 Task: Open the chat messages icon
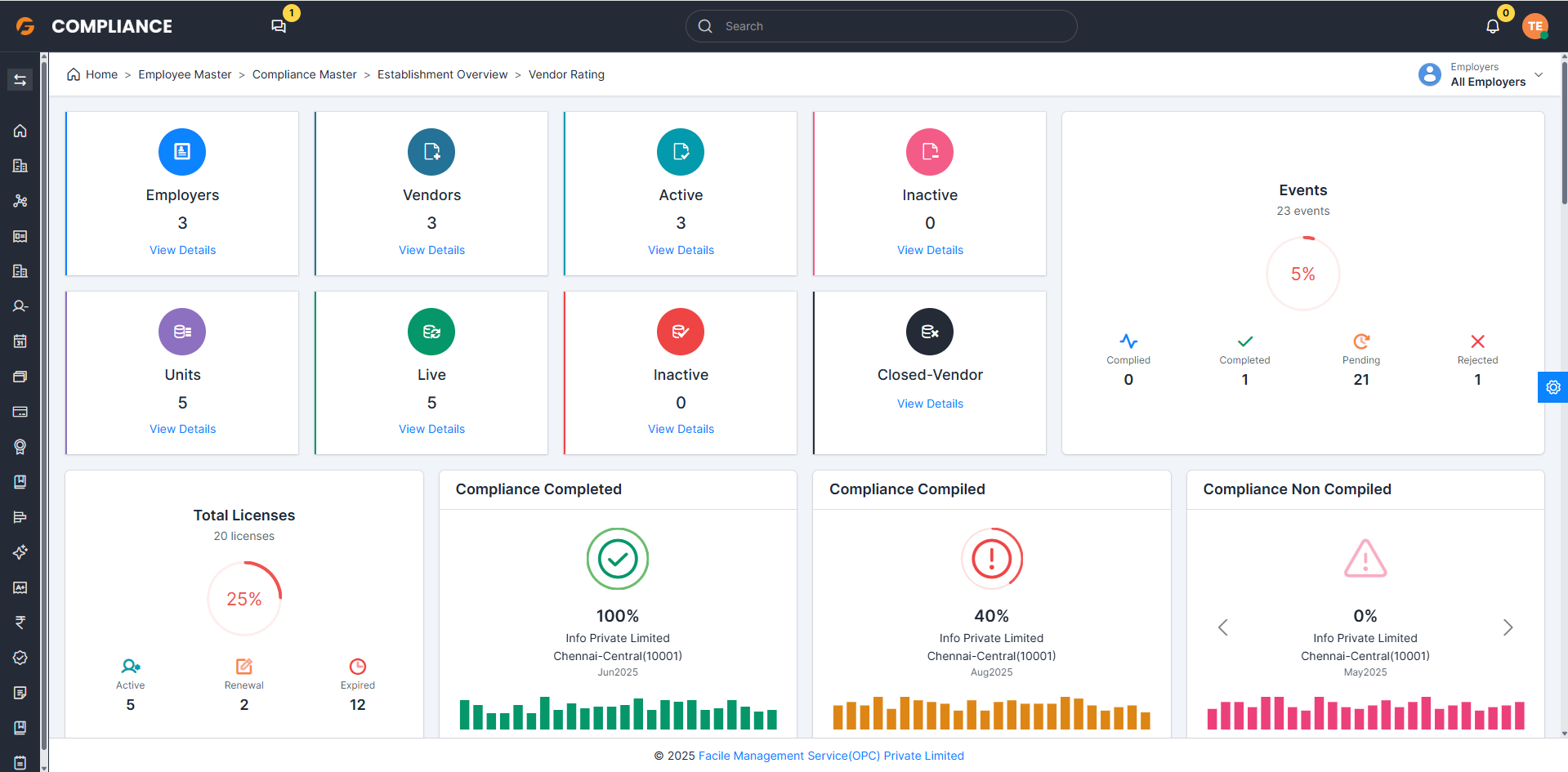pos(279,26)
